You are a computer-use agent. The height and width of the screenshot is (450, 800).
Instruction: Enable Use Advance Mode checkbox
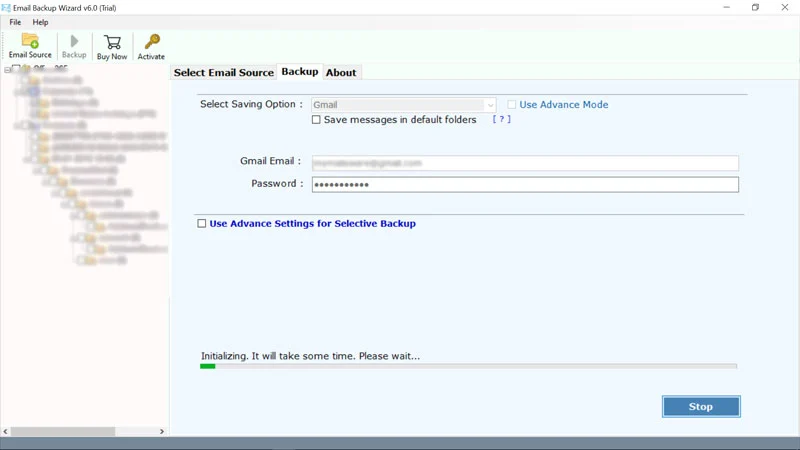[511, 105]
